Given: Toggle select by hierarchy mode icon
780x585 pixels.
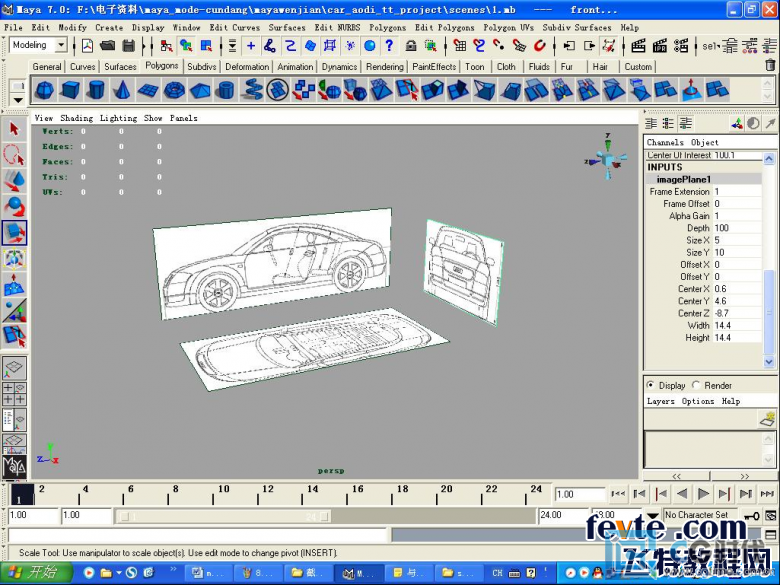Looking at the screenshot, I should pos(166,46).
